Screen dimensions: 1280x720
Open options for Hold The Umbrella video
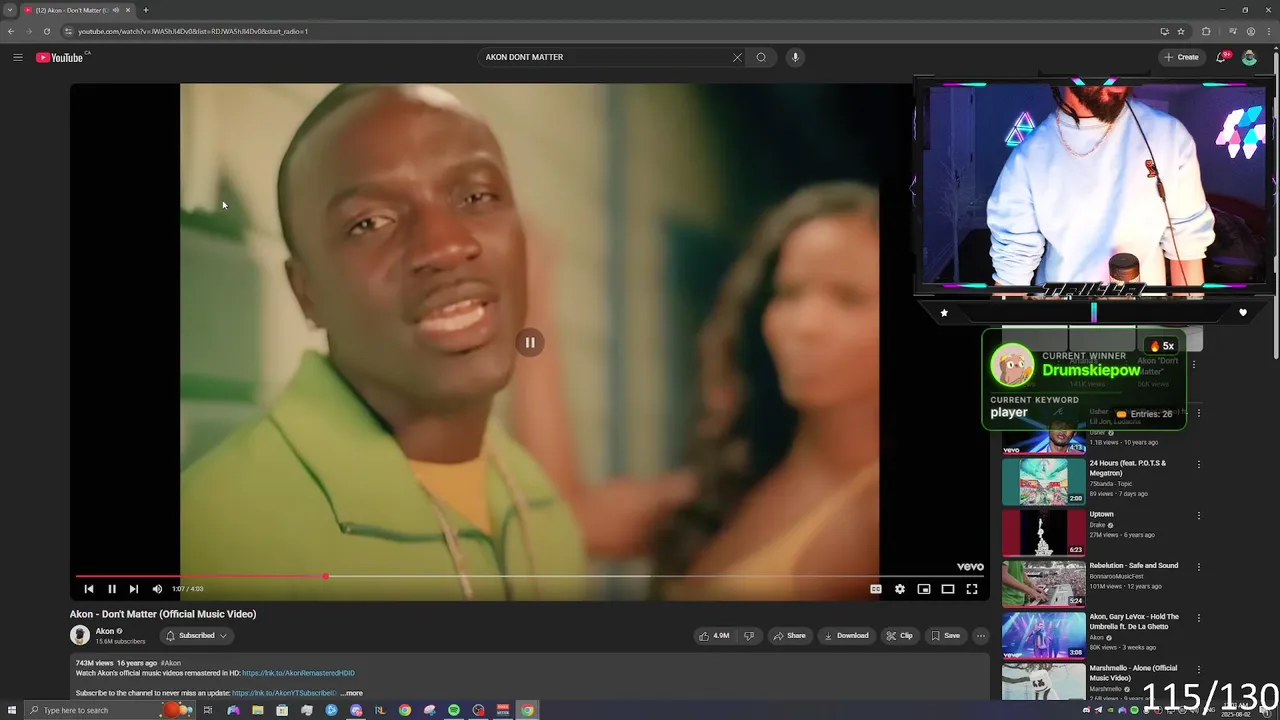(1198, 617)
